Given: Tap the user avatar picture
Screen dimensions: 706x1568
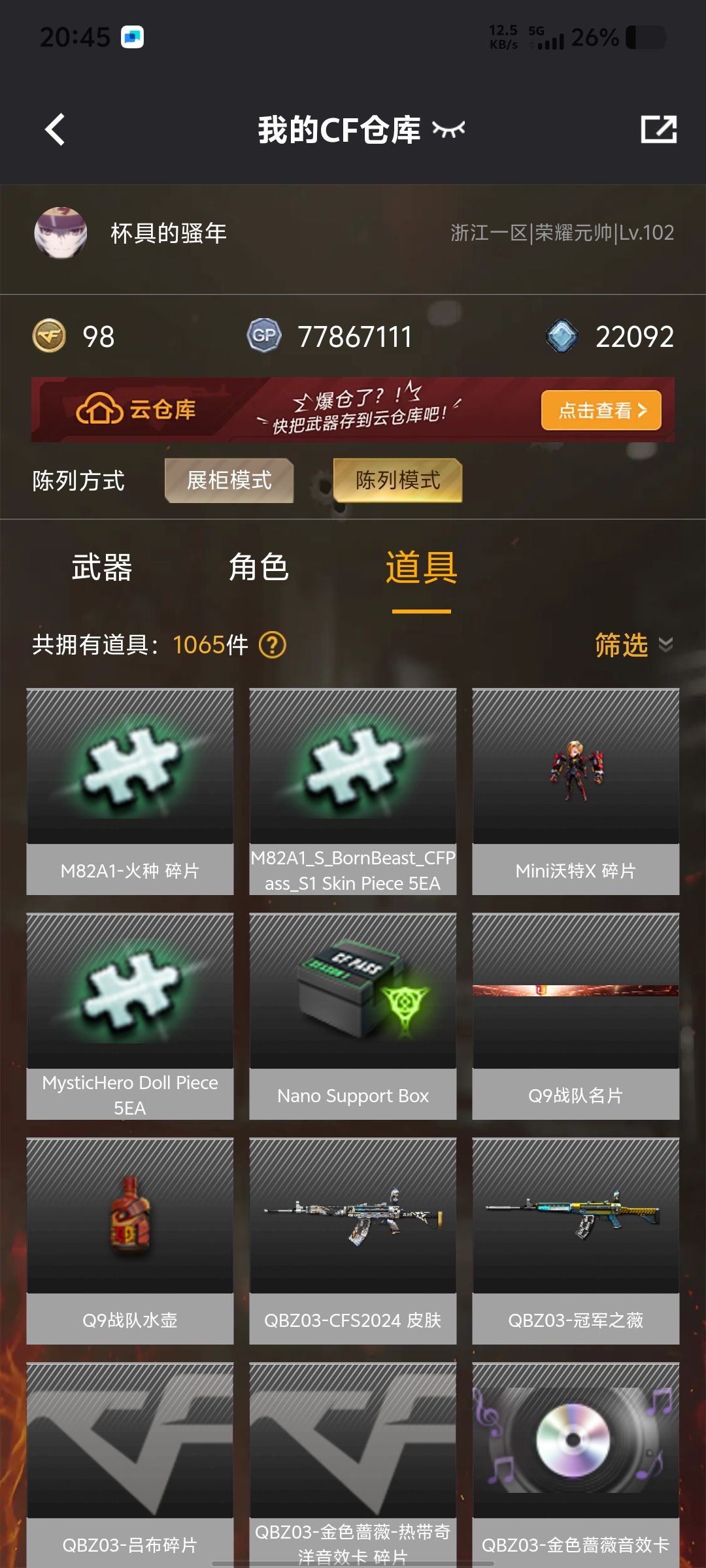Looking at the screenshot, I should (61, 233).
